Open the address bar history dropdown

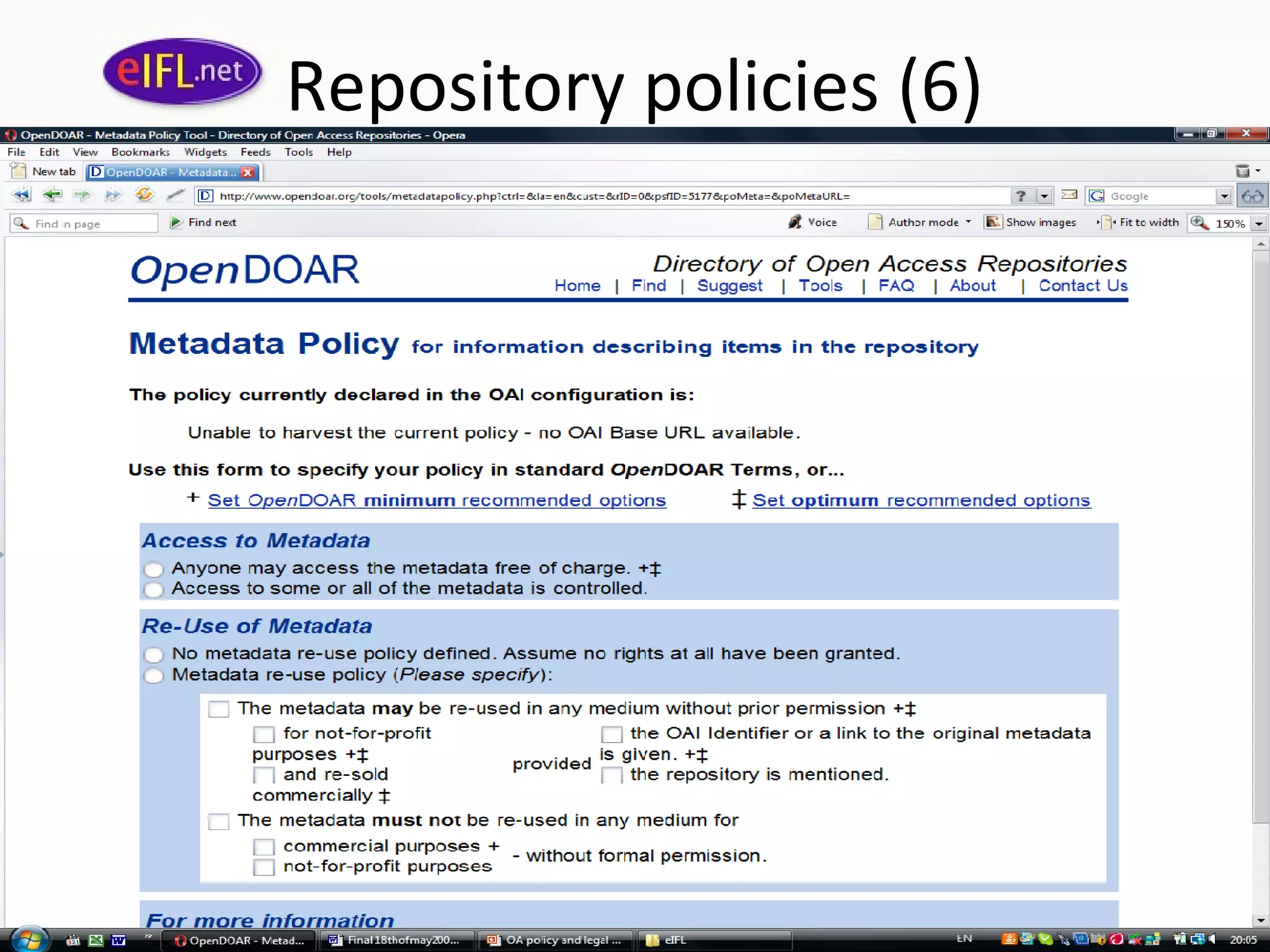click(1044, 196)
